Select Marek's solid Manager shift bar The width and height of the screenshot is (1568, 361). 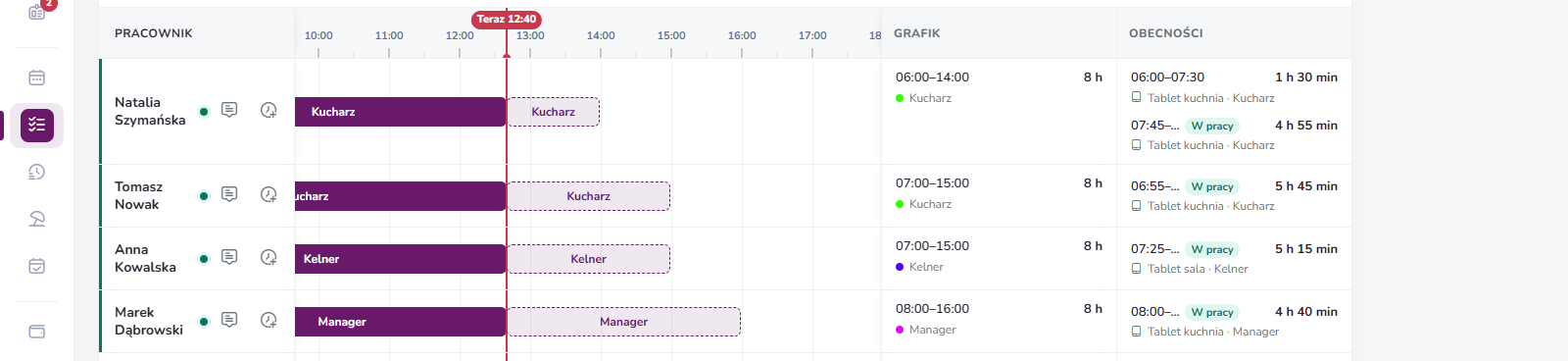tap(400, 322)
